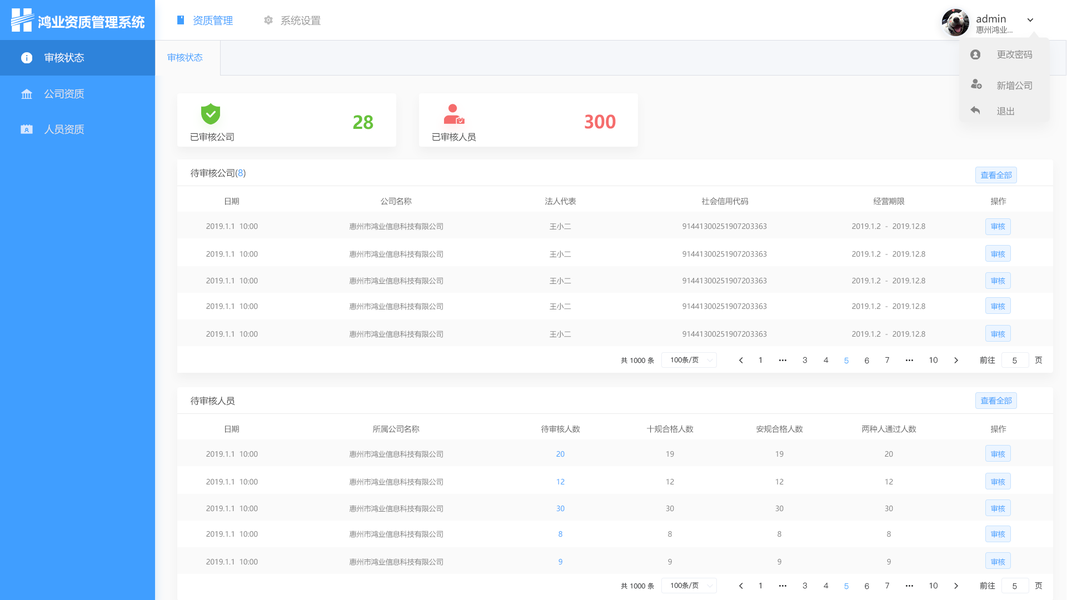Open 100条/页 dropdown in personnel table
Image resolution: width=1067 pixels, height=600 pixels.
[689, 586]
